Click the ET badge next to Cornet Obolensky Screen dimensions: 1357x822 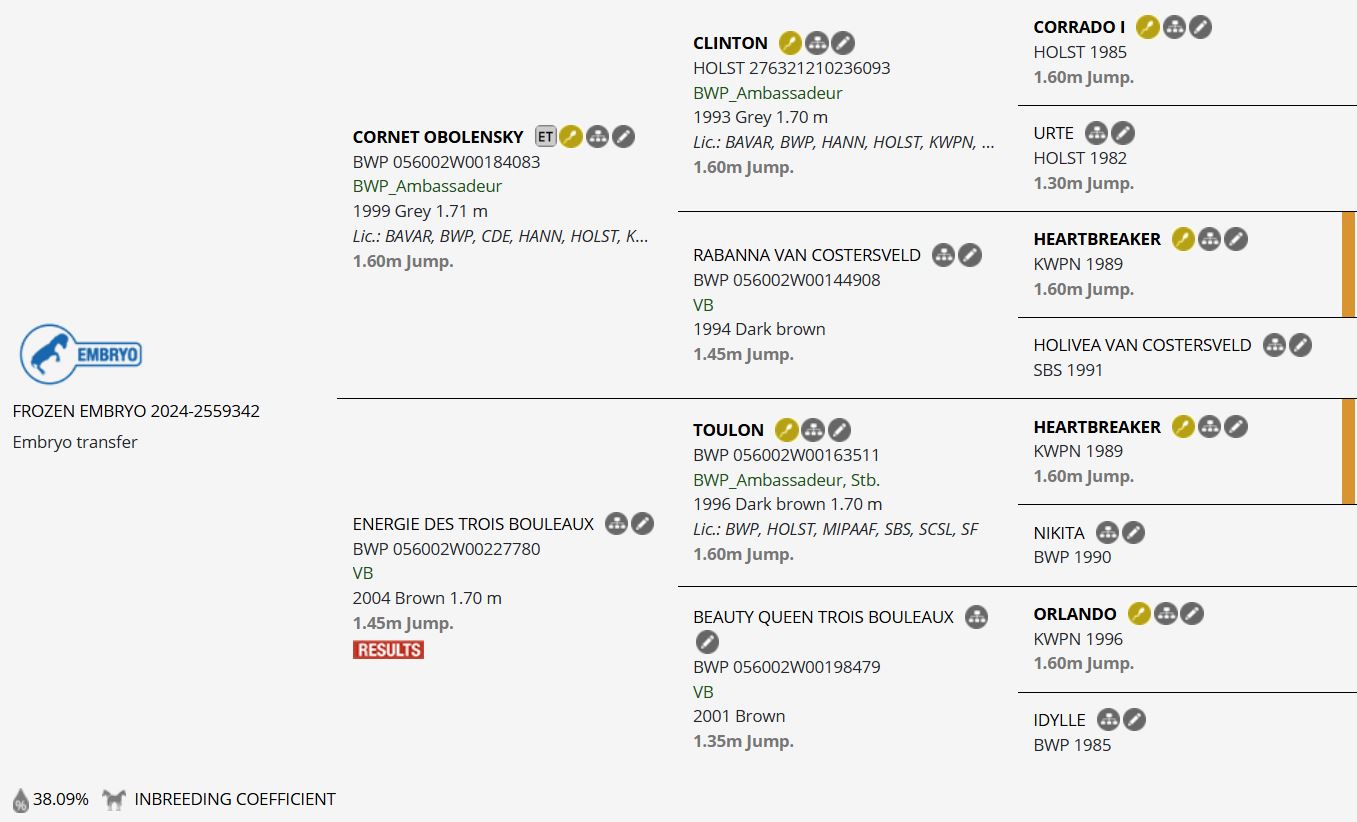[545, 137]
